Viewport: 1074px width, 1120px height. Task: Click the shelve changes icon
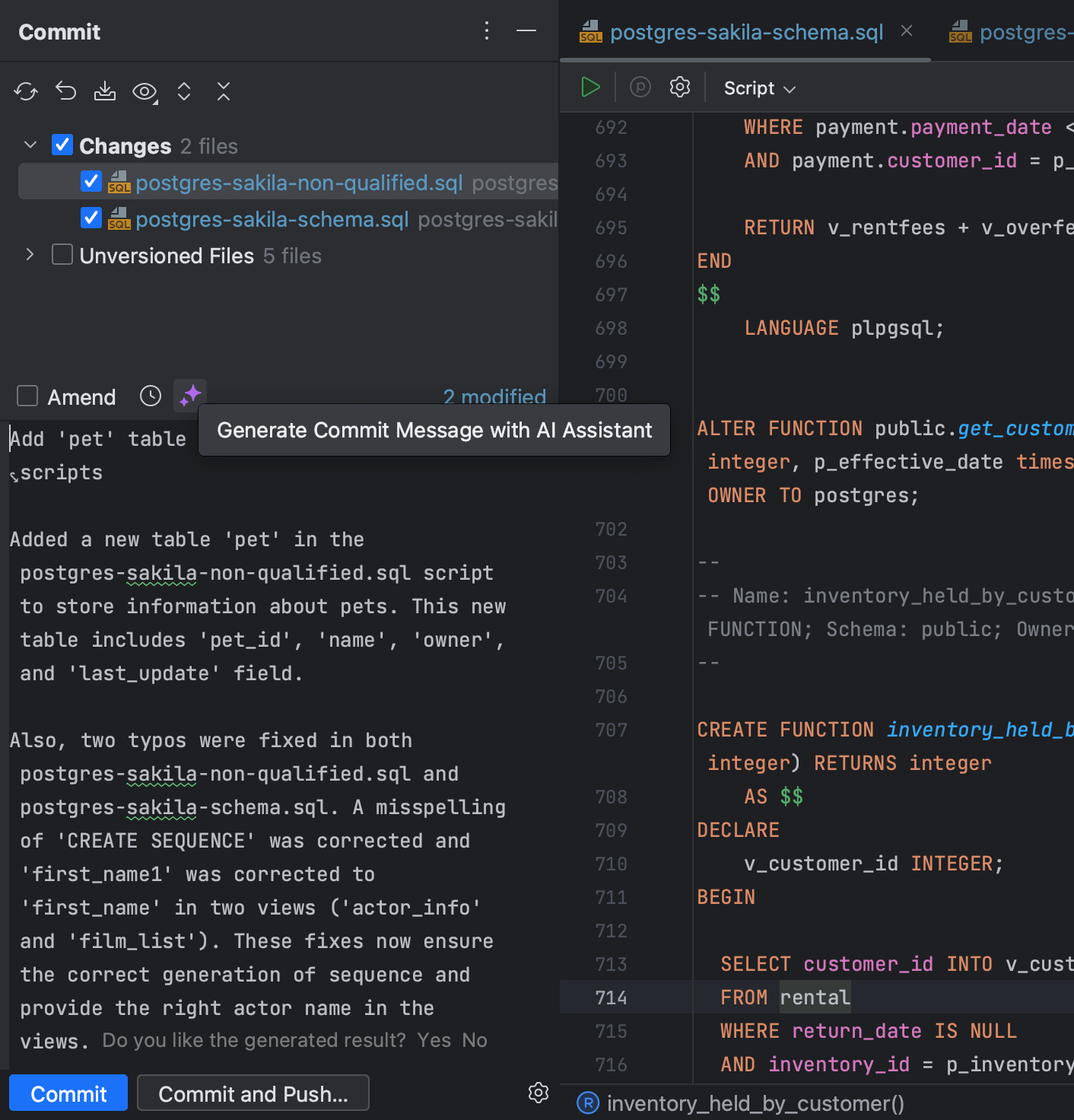pos(105,91)
